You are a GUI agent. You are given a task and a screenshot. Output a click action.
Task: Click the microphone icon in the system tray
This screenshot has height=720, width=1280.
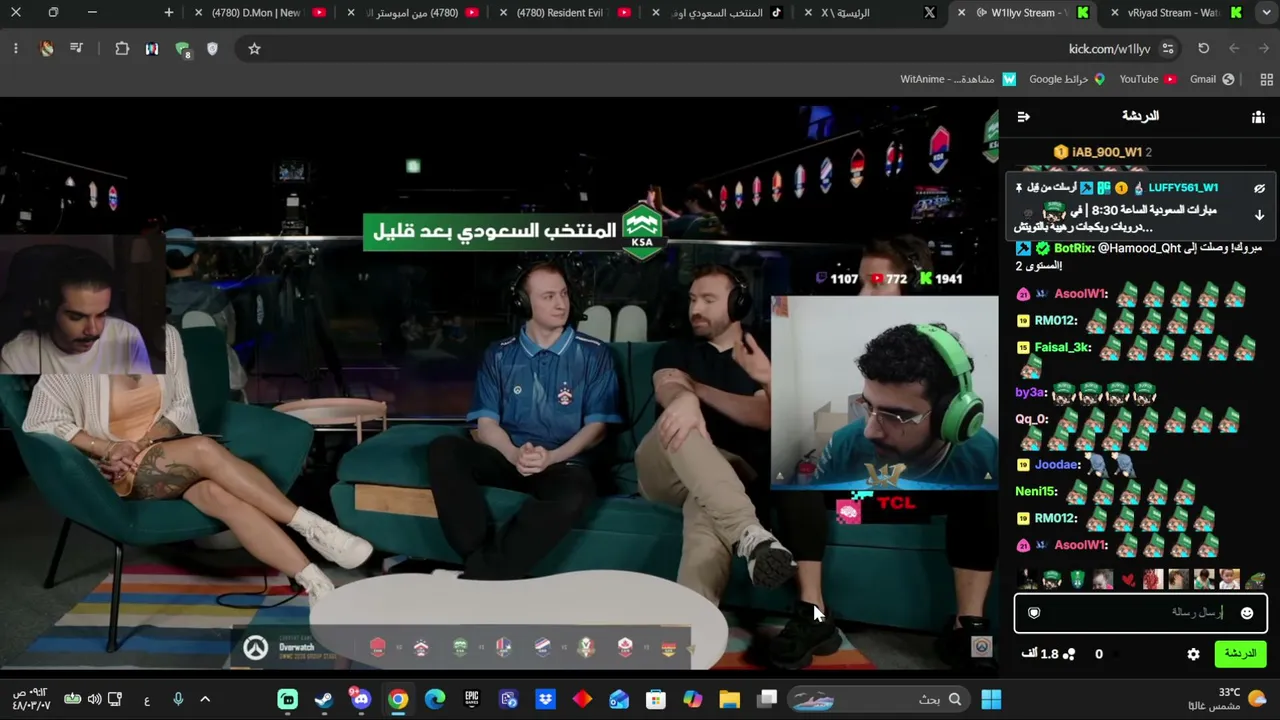pos(178,699)
